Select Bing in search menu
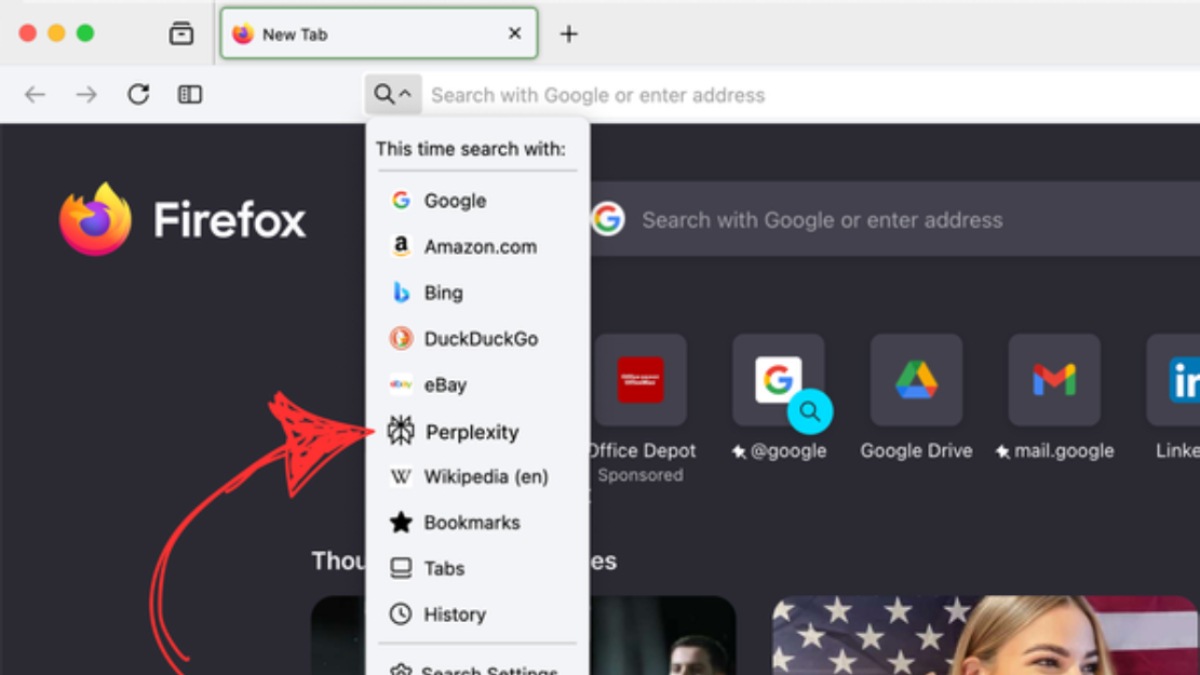Screen dimensions: 1200x675 (442, 293)
